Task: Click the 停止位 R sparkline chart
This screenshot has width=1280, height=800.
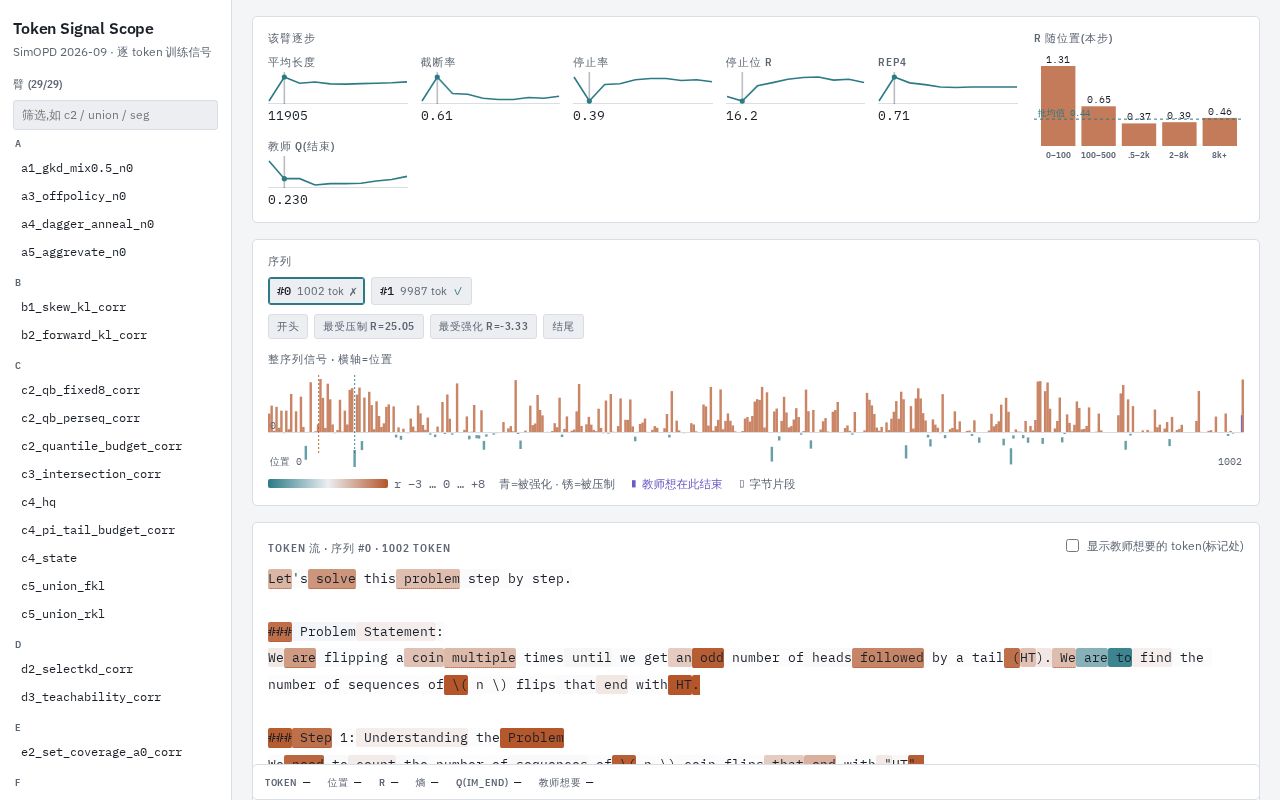Action: (x=796, y=88)
